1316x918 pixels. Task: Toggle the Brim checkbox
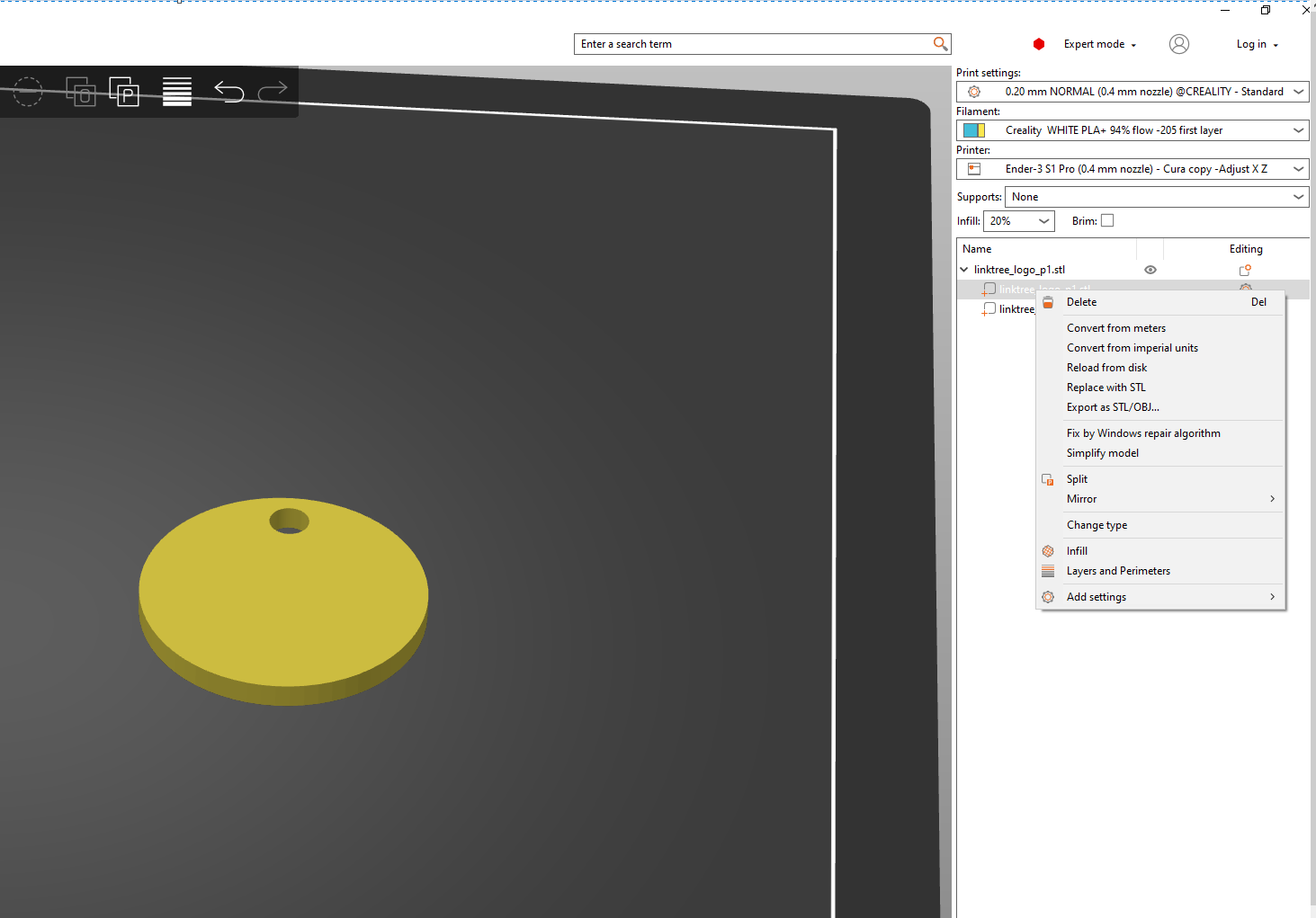1107,220
